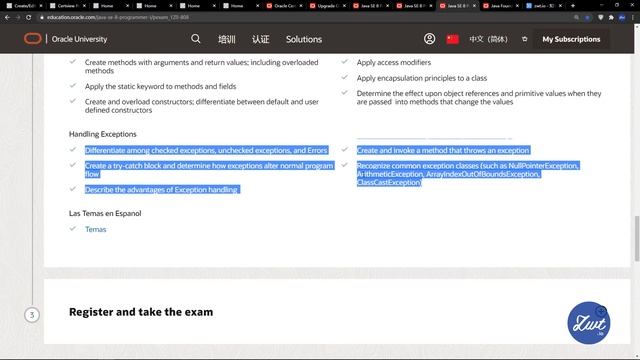
Task: Click the Las Temas en Espanol heading
Action: point(105,213)
